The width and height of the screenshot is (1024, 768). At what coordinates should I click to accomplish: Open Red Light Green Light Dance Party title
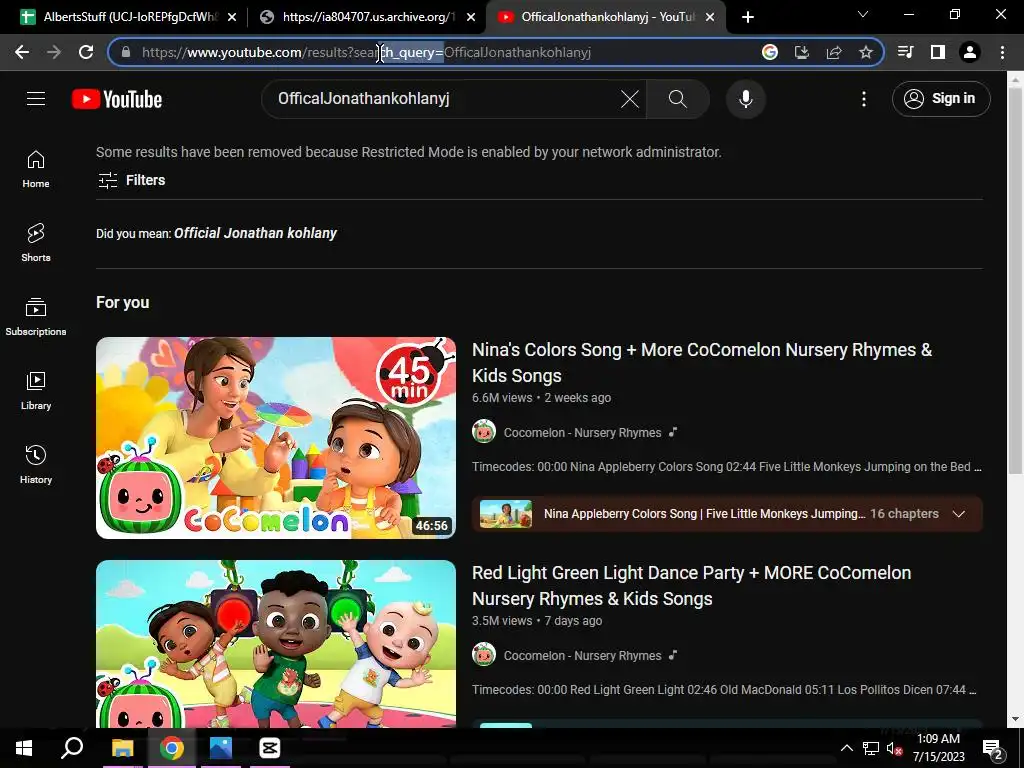point(692,586)
